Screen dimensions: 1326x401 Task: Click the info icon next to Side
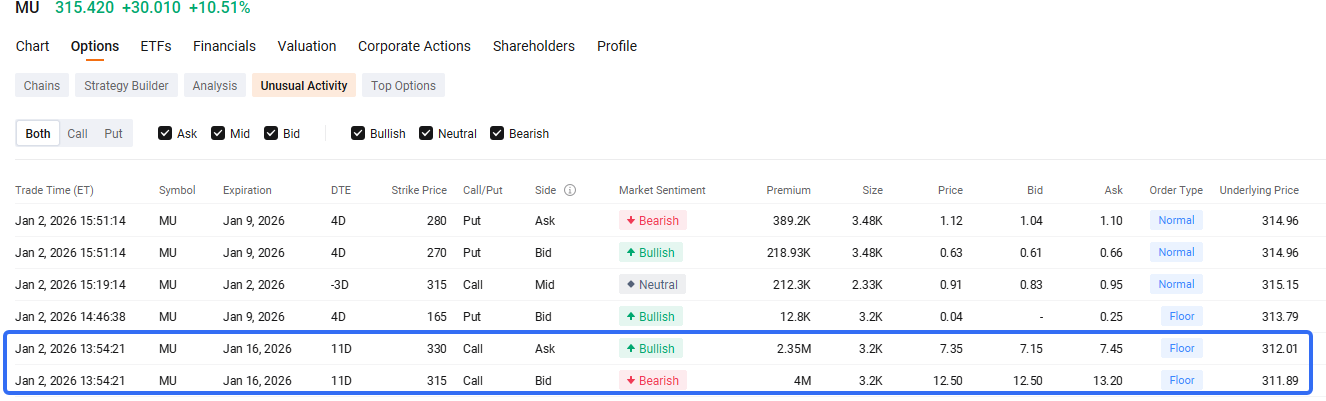(570, 190)
